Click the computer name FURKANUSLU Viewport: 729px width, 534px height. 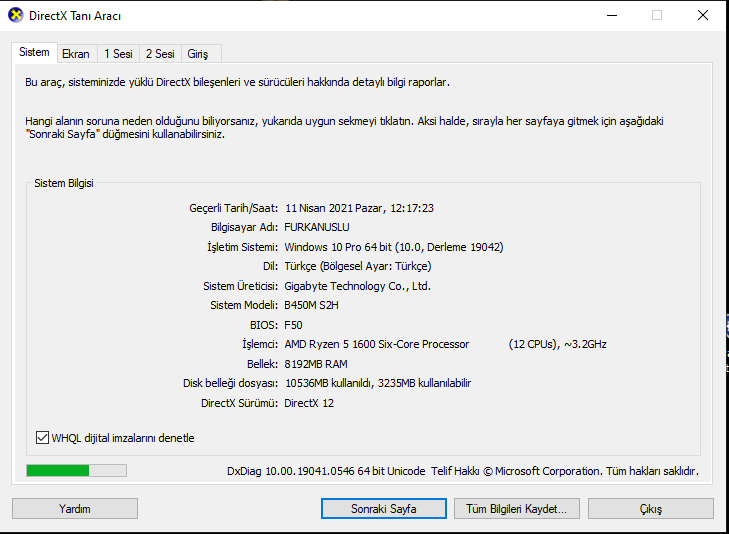click(317, 227)
